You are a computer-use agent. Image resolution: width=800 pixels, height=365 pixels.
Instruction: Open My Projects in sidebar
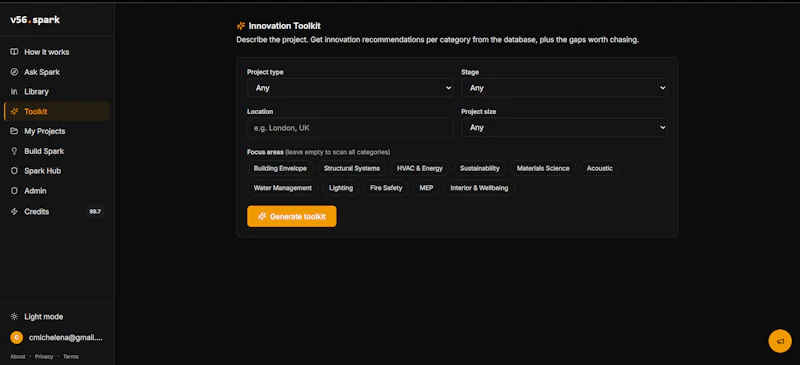57,131
